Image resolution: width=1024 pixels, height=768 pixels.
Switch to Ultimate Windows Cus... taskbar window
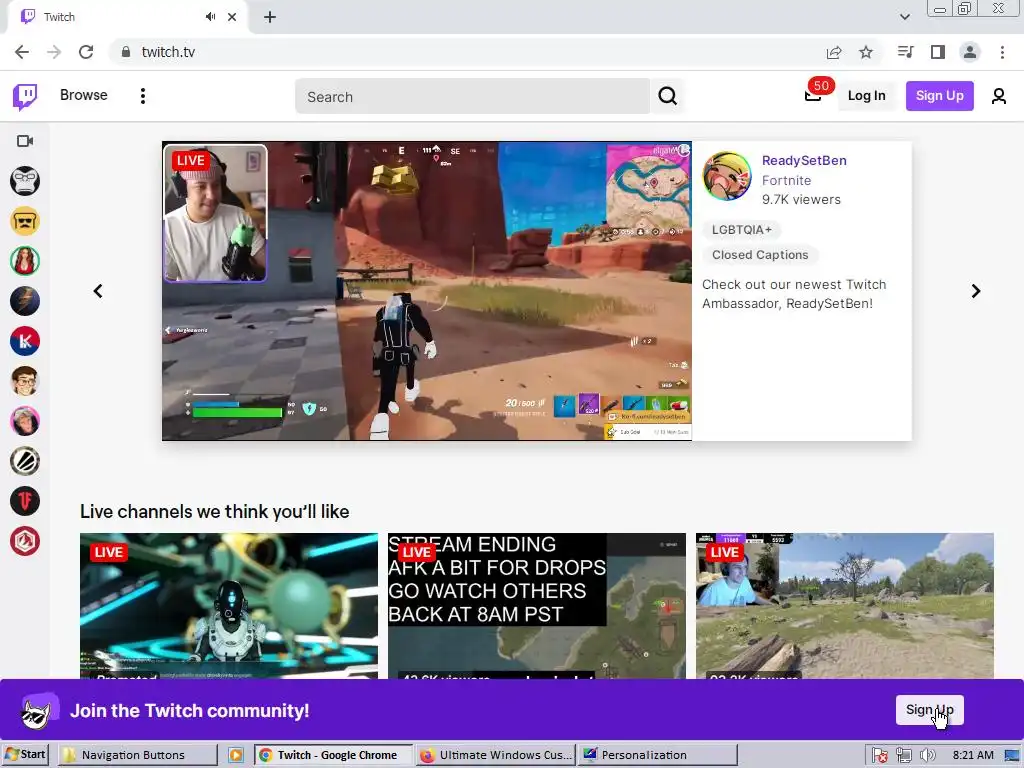[496, 755]
